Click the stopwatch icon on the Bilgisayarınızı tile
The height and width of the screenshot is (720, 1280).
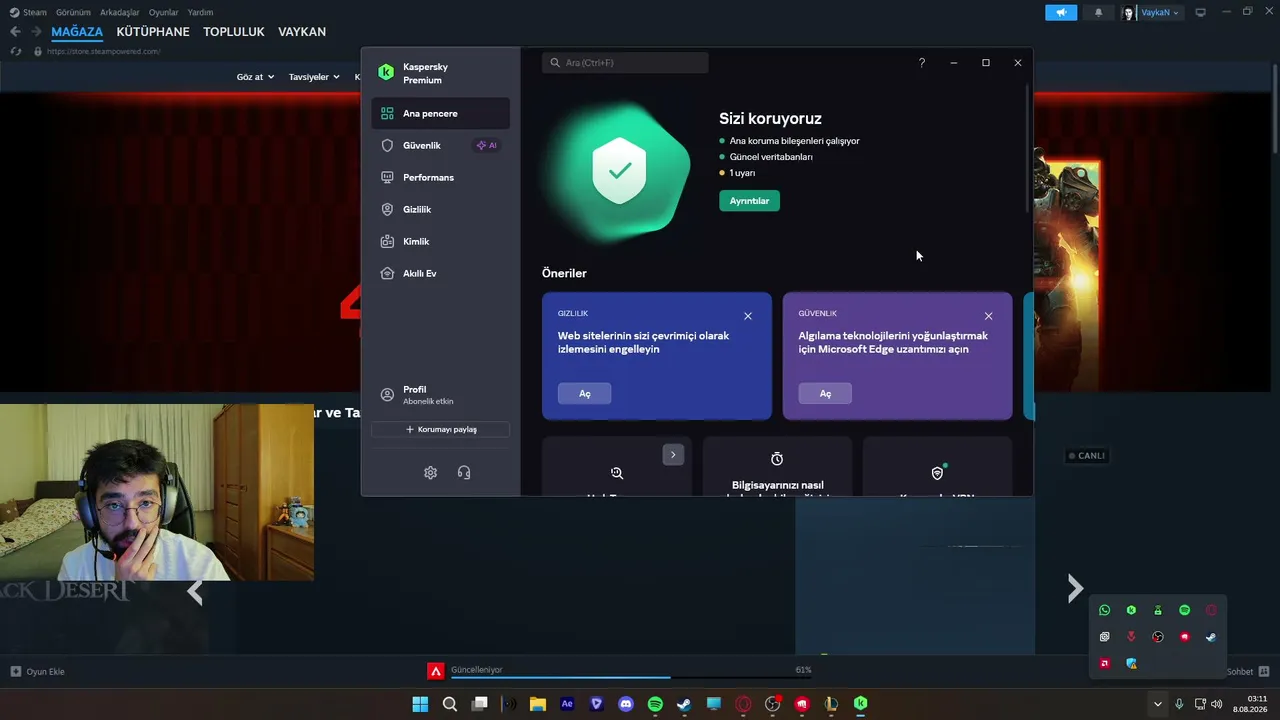click(x=777, y=459)
